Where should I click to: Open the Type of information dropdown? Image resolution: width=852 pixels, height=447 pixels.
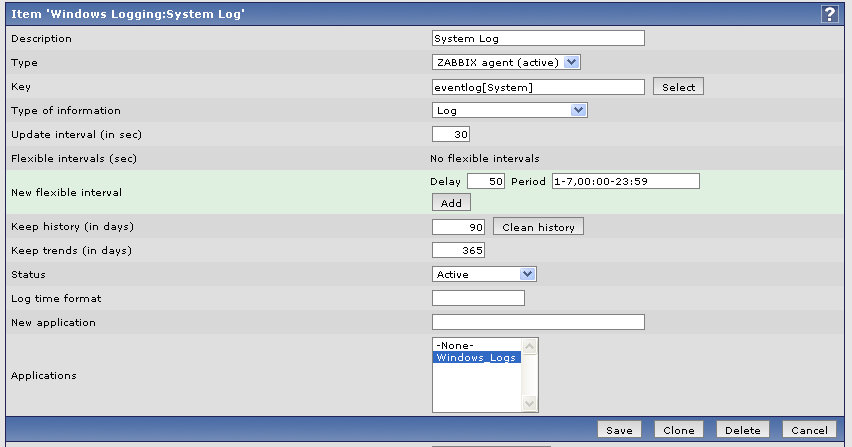point(510,110)
